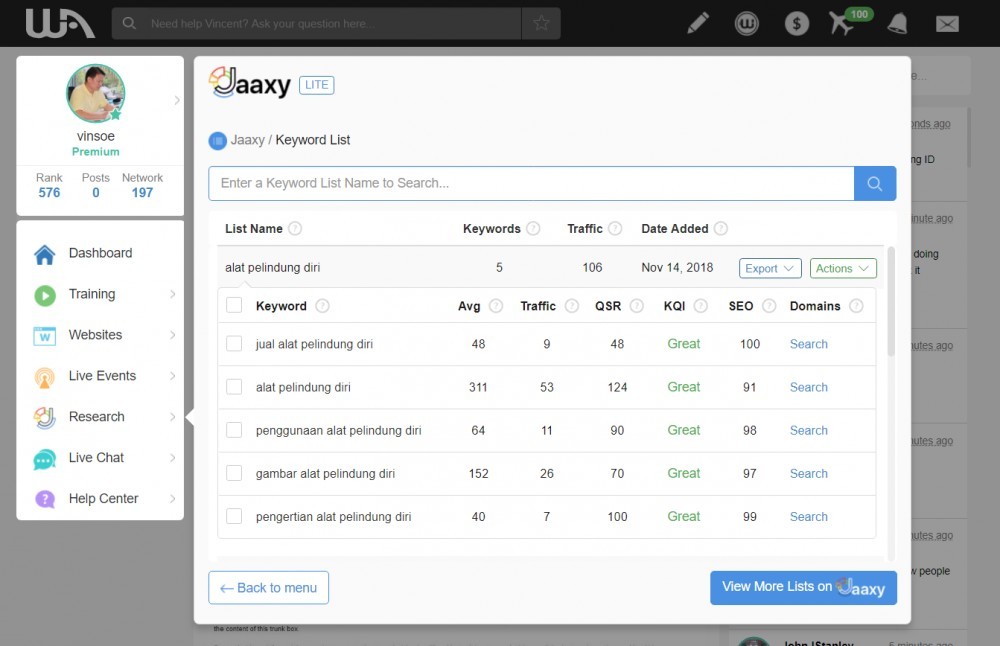
Task: Expand the Help Center submenu chevron
Action: [172, 499]
